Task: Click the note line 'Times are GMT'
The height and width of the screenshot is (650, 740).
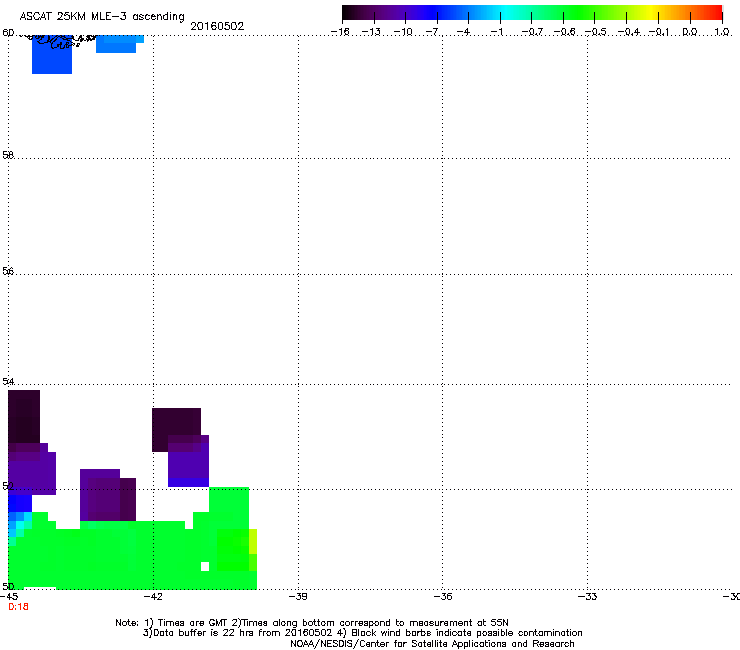Action: pyautogui.click(x=187, y=623)
